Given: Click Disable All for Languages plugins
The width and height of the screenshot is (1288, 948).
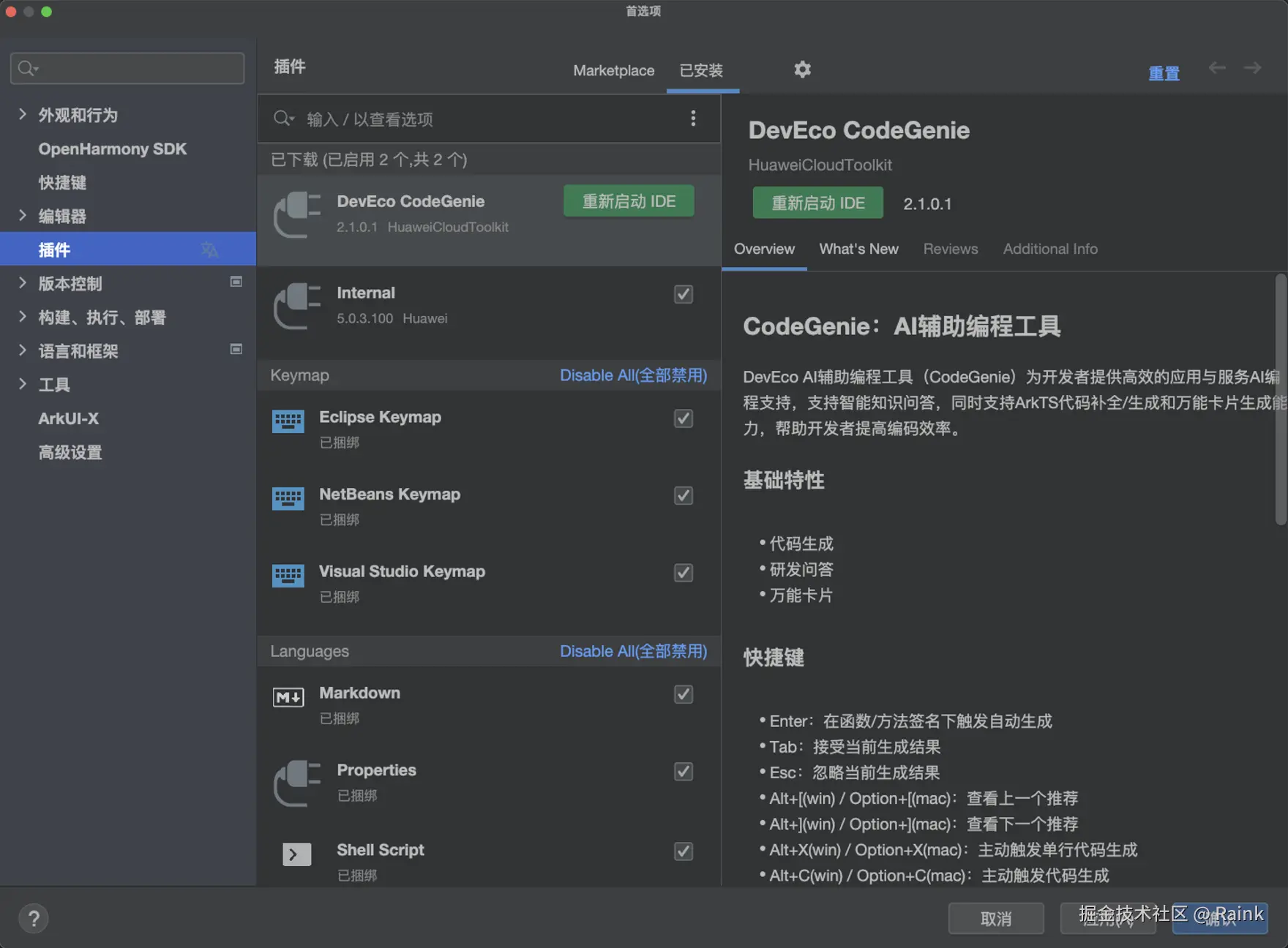Looking at the screenshot, I should coord(633,651).
